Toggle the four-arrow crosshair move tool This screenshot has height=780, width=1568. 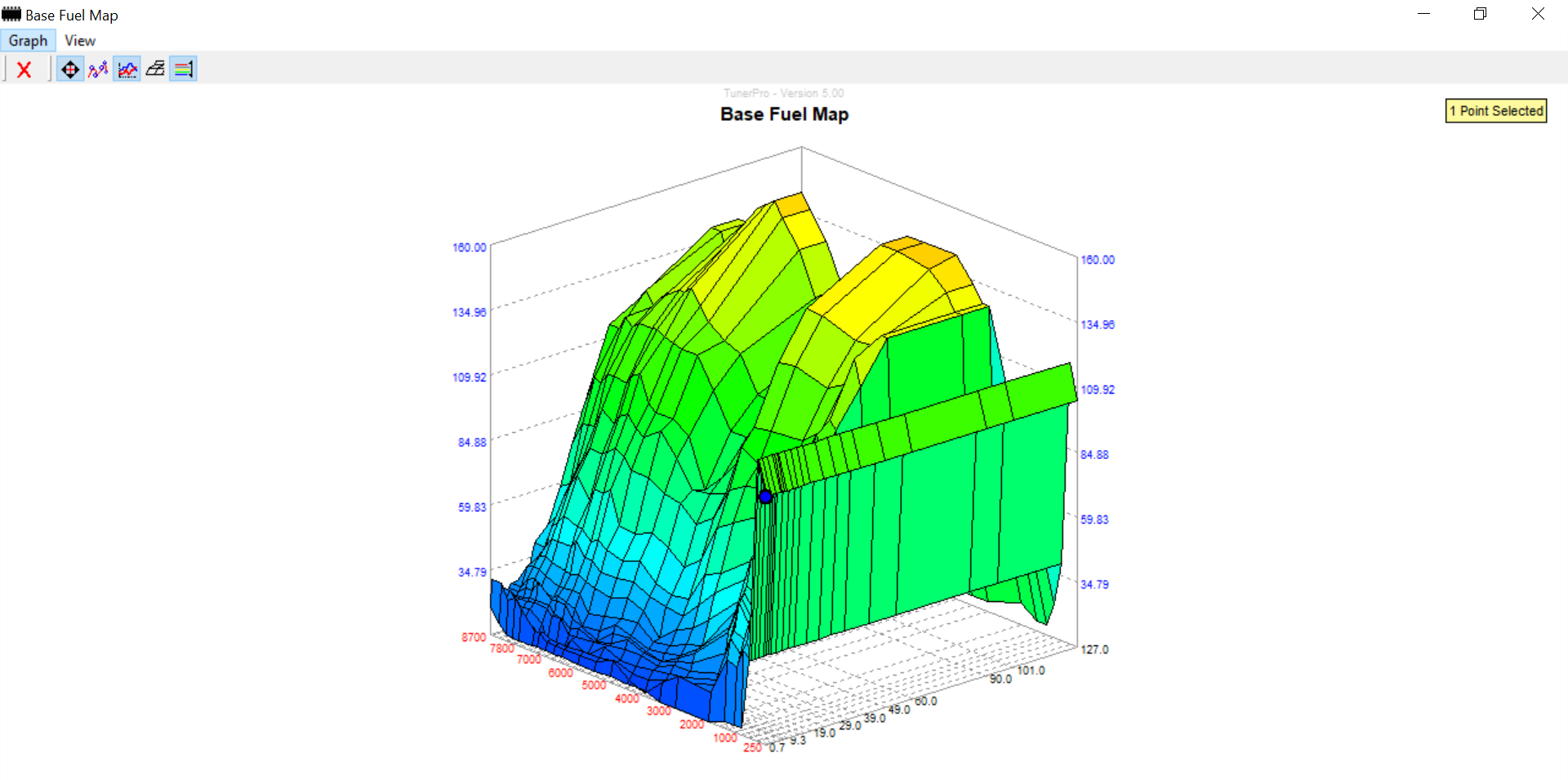click(70, 70)
